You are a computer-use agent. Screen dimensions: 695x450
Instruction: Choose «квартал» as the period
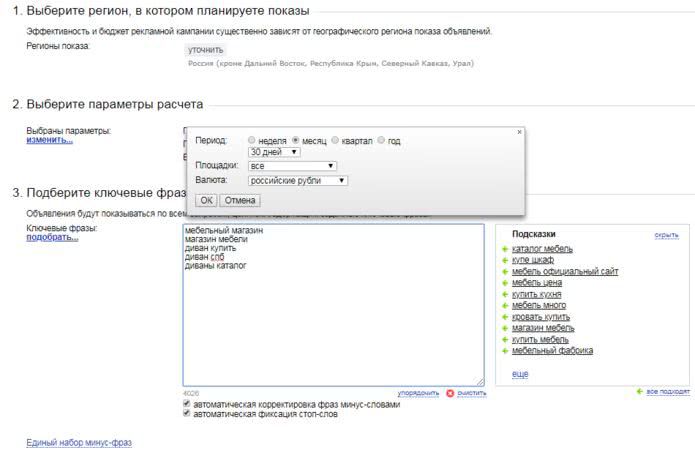(x=335, y=141)
